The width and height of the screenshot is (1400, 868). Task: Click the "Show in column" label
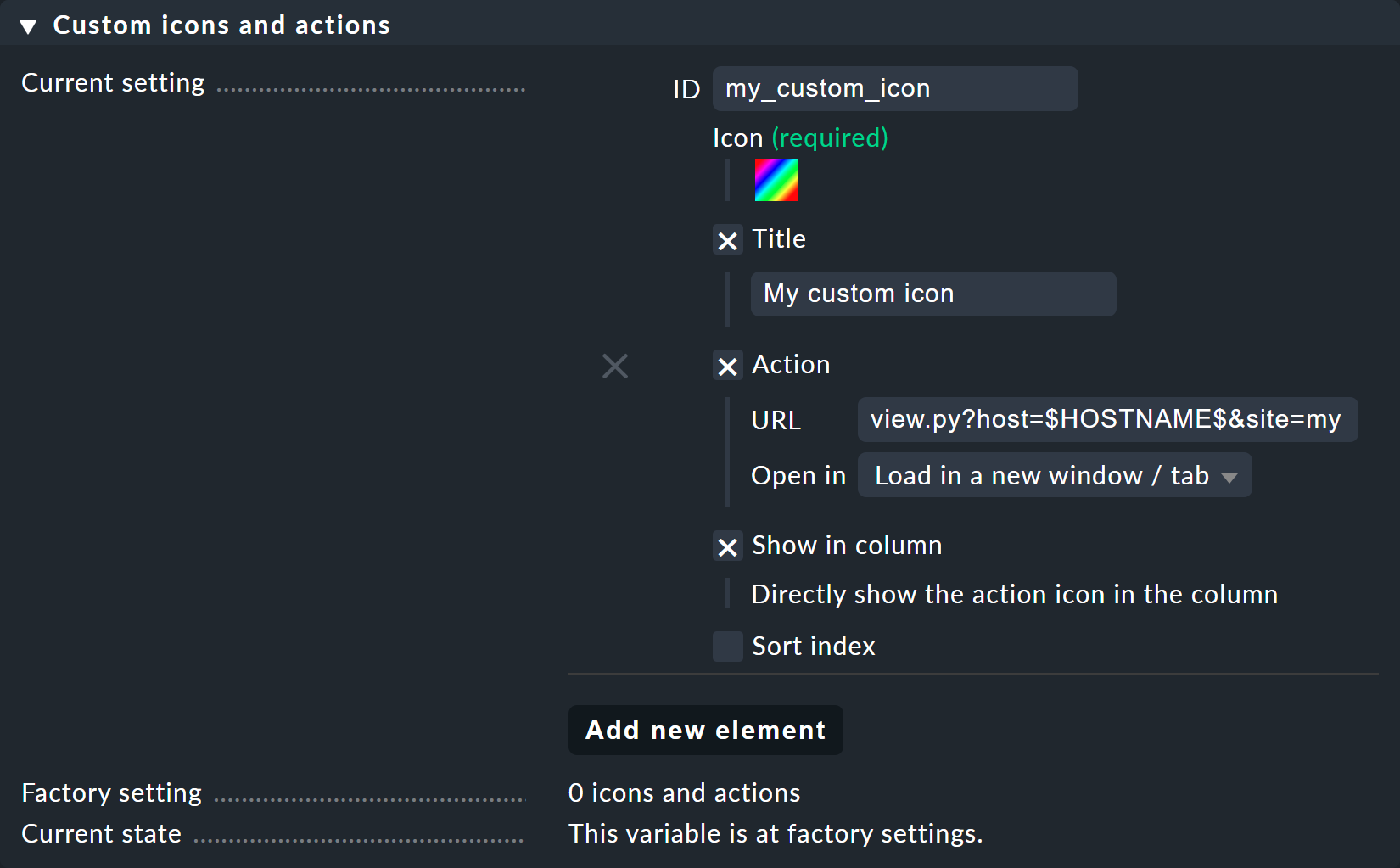point(846,546)
